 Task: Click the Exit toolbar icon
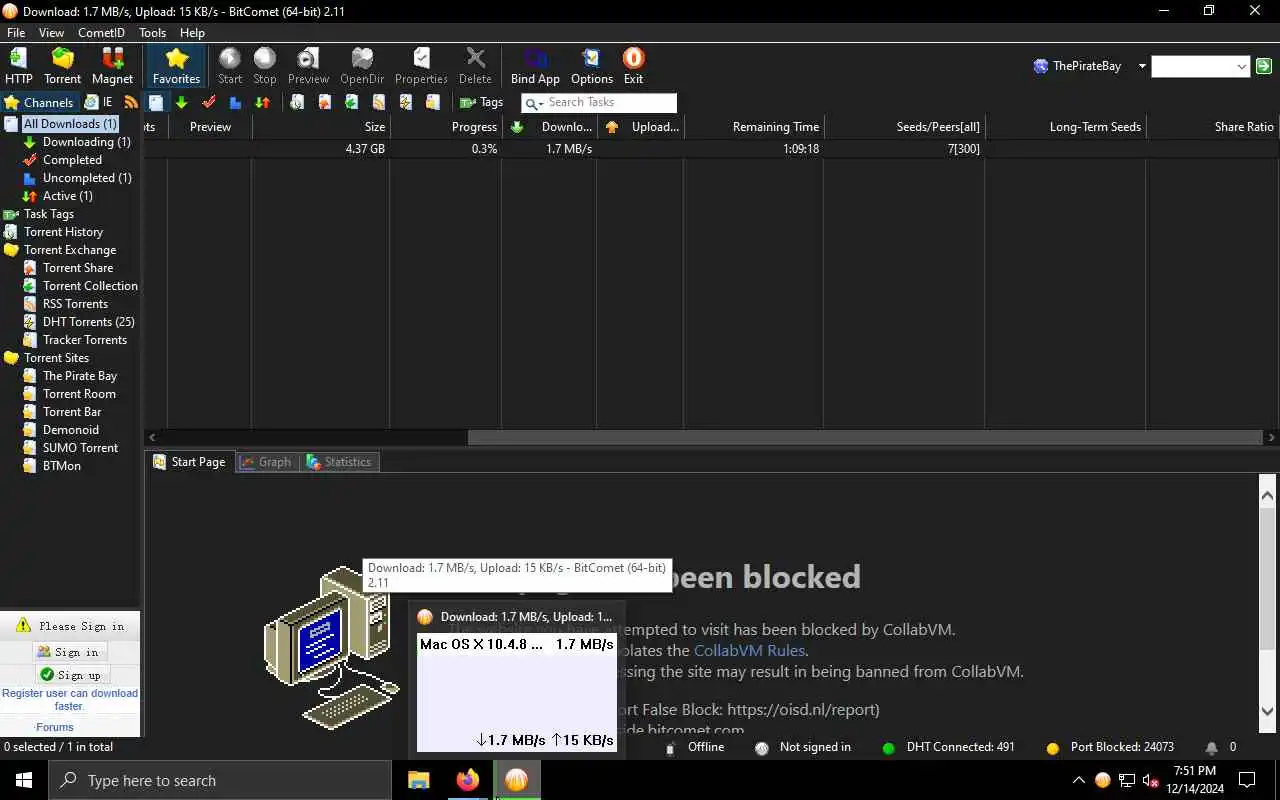(633, 66)
